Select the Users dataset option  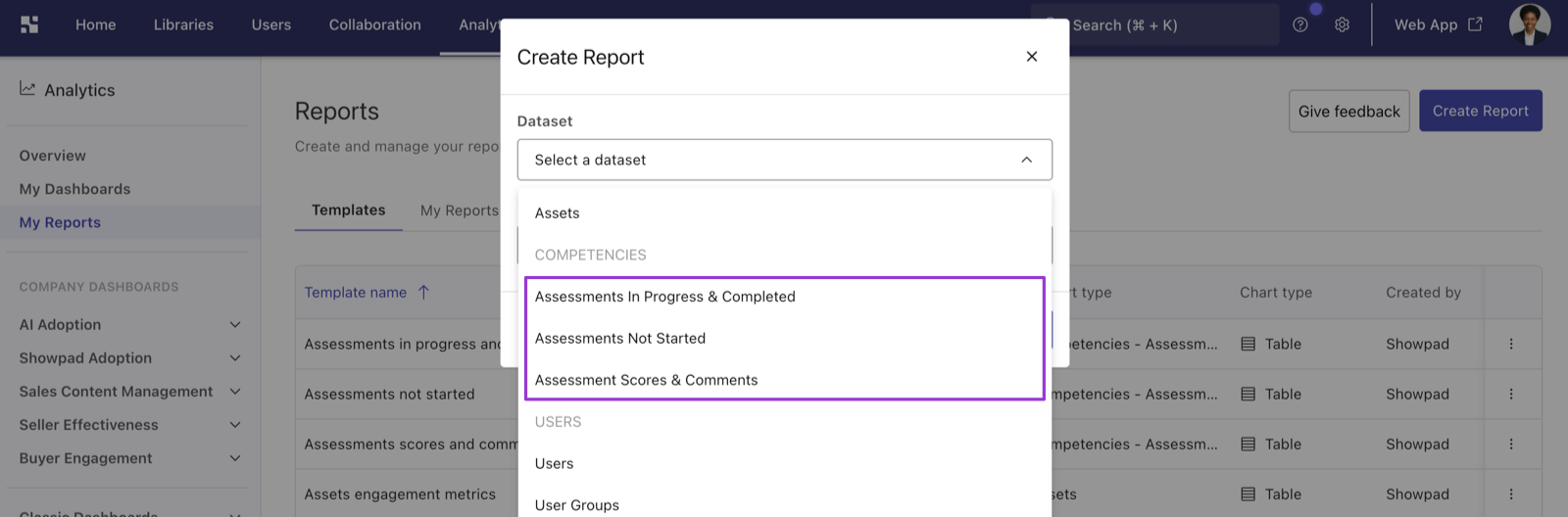coord(785,464)
